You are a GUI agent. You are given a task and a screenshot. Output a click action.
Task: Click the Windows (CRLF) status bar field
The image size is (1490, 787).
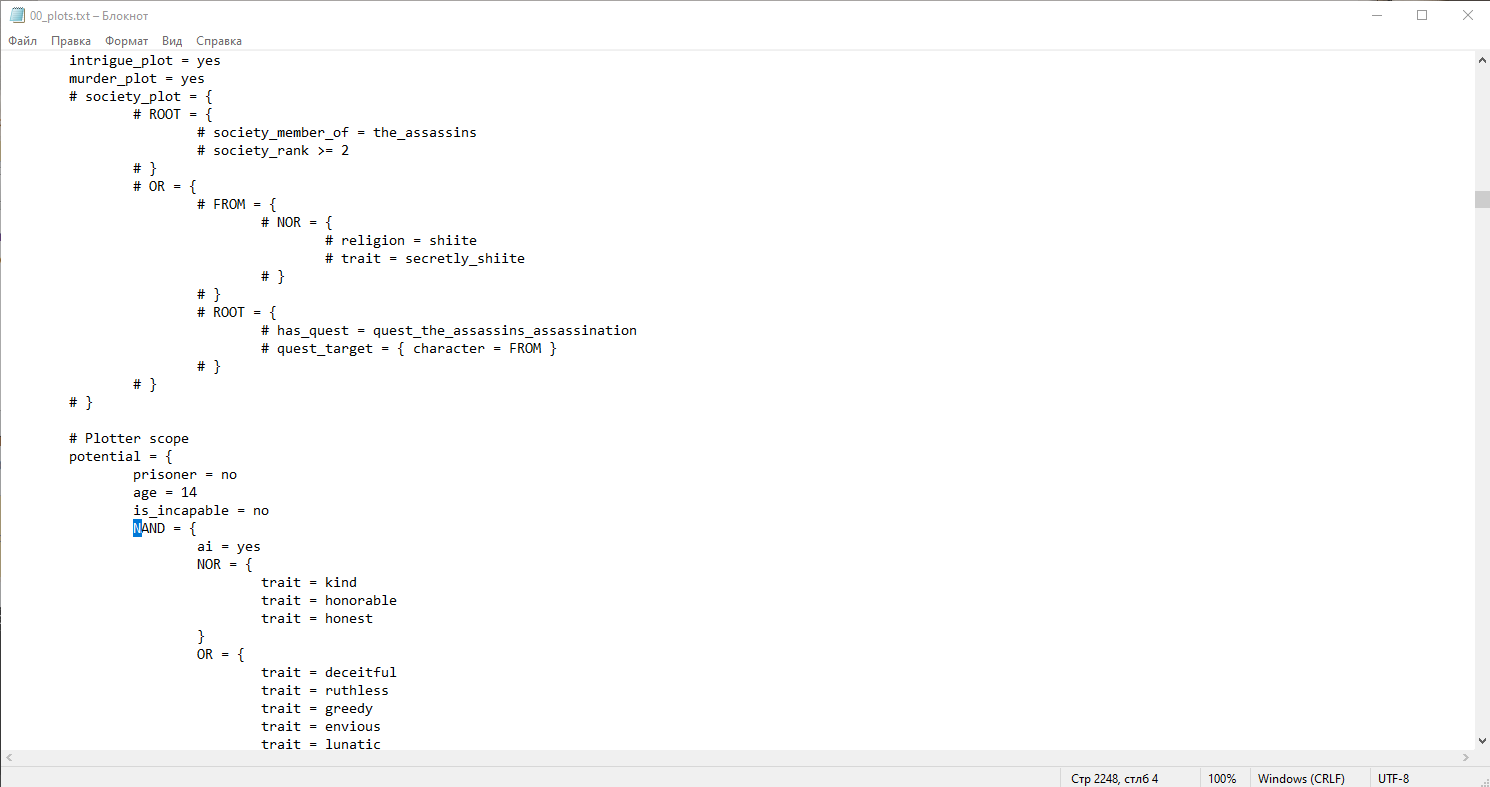[1300, 778]
